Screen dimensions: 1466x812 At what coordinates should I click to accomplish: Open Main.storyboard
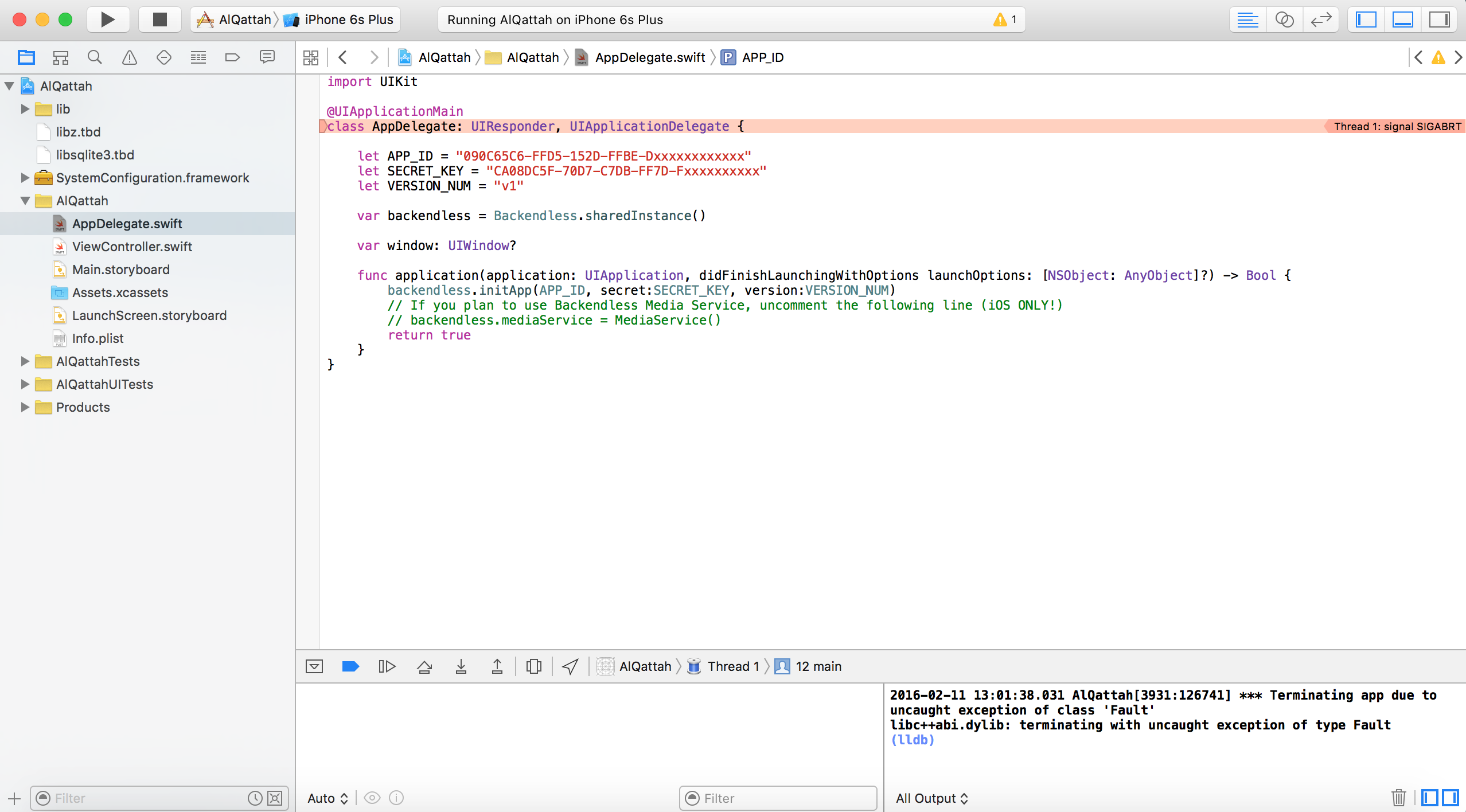[148, 270]
